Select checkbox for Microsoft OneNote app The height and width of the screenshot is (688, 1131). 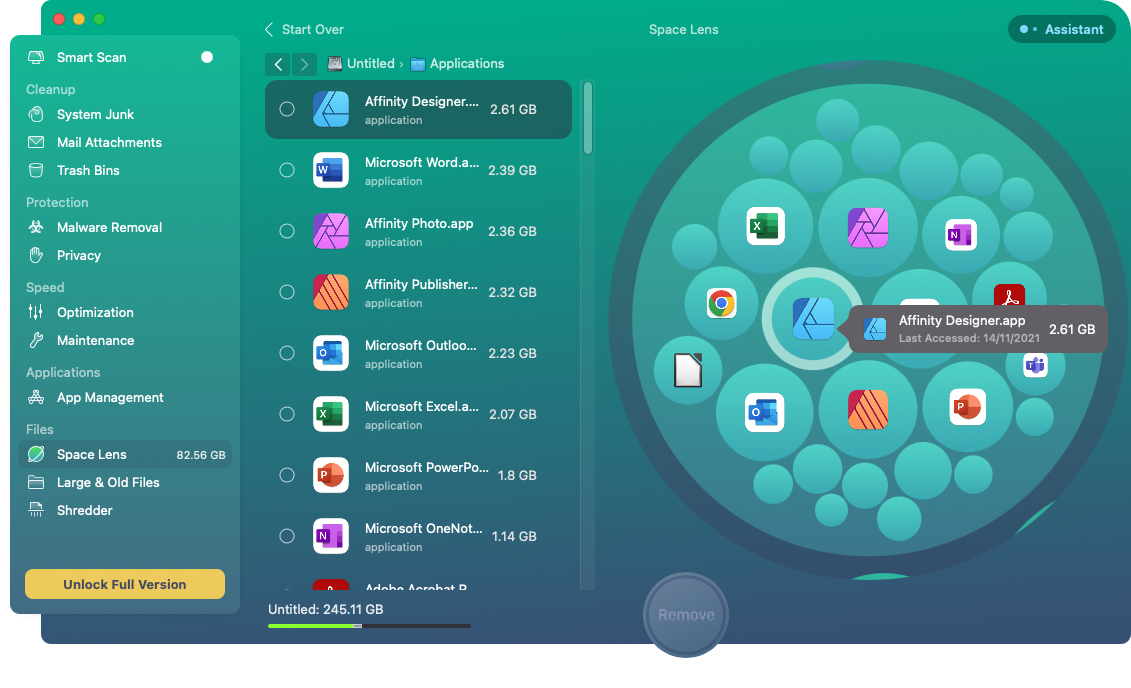point(287,536)
